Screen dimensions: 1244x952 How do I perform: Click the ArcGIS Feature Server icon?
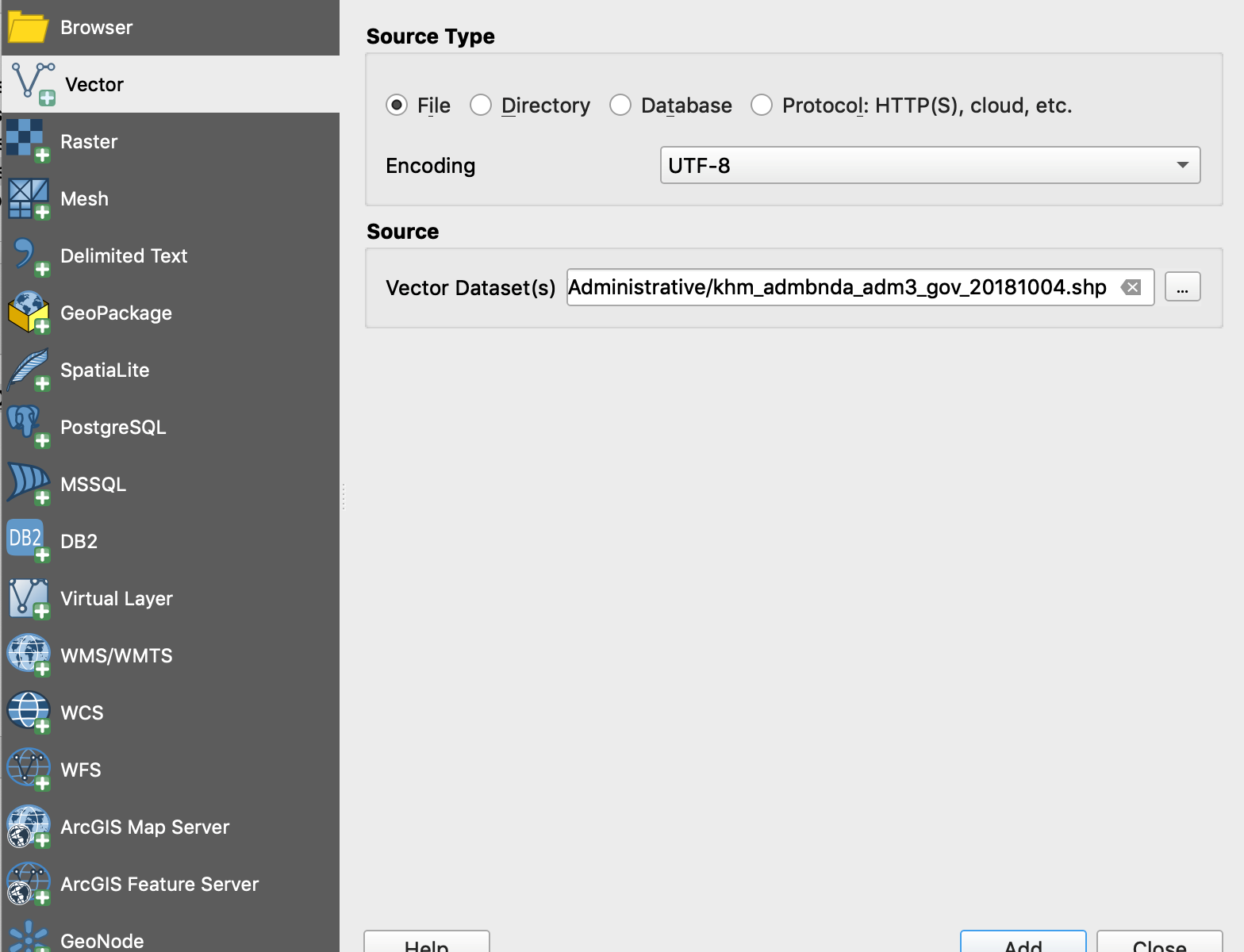29,884
